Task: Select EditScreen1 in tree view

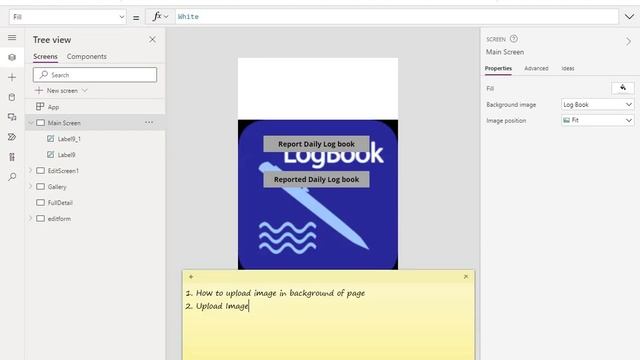Action: click(63, 171)
